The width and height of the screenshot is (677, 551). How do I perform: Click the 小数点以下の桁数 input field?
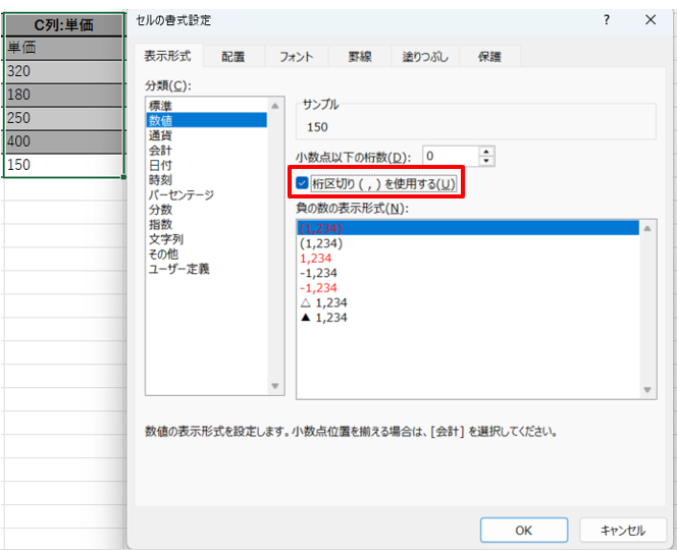[449, 156]
